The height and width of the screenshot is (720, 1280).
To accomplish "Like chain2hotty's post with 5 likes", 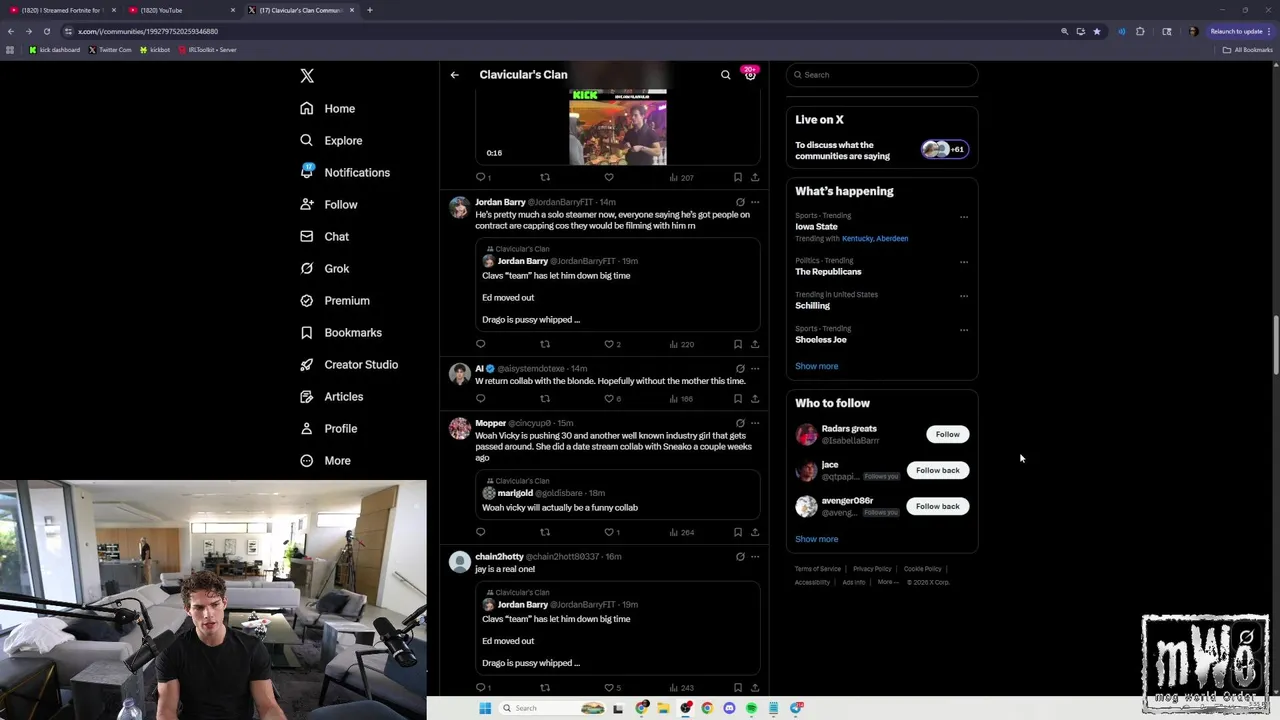I will pos(612,687).
